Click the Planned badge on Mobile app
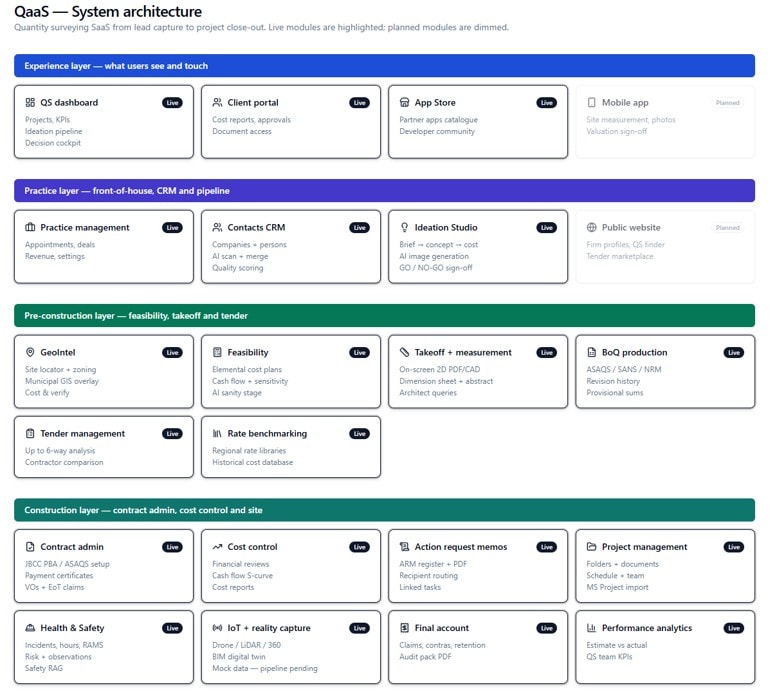 tap(727, 103)
